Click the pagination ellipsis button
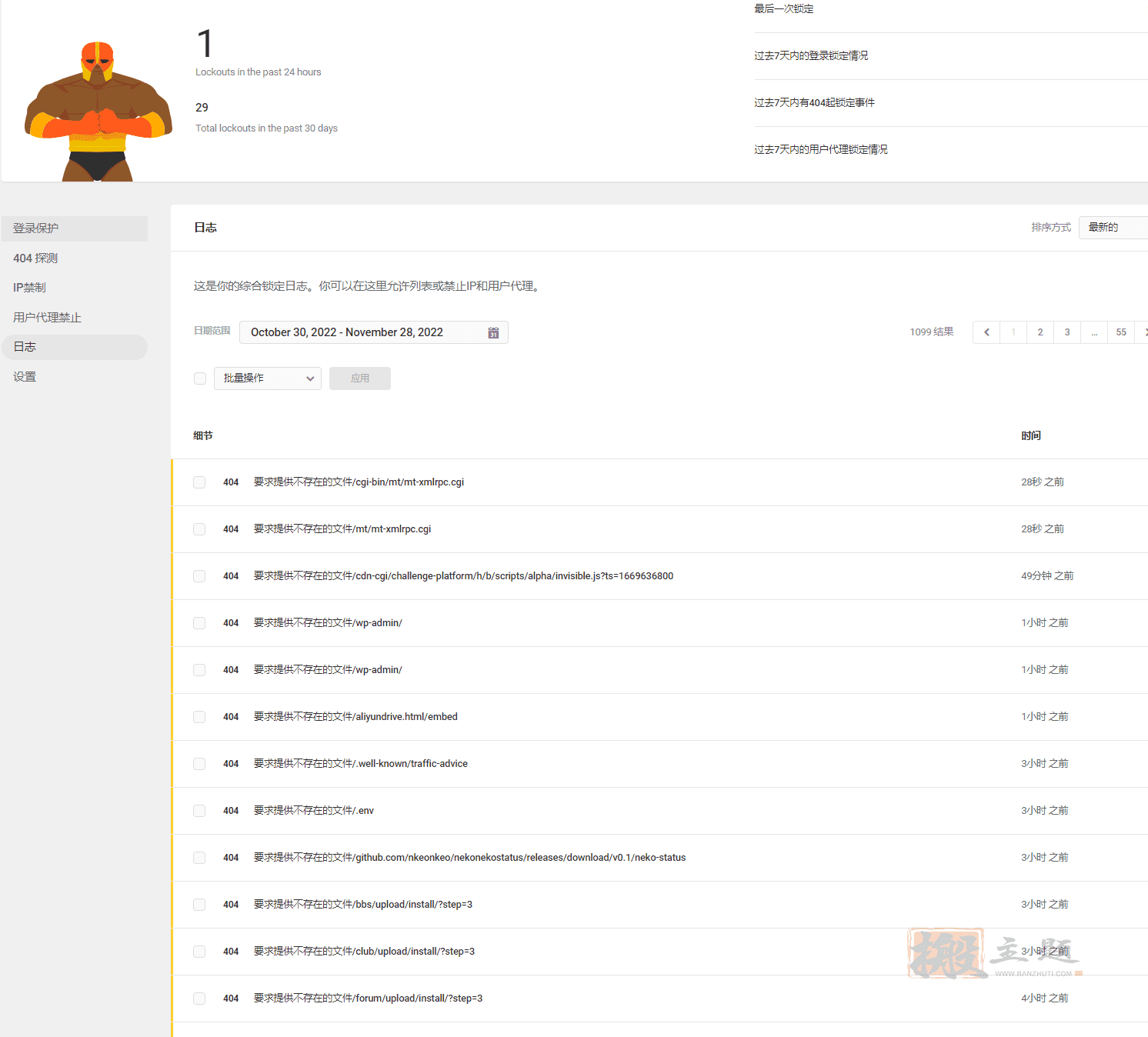Image resolution: width=1148 pixels, height=1037 pixels. coord(1094,332)
